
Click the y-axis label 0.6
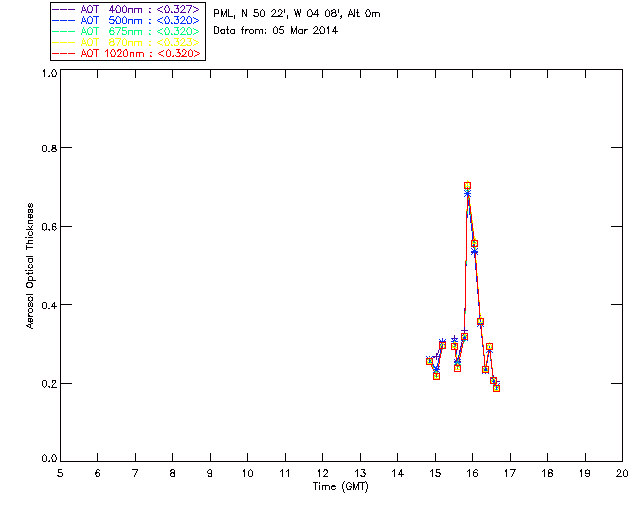(x=49, y=227)
